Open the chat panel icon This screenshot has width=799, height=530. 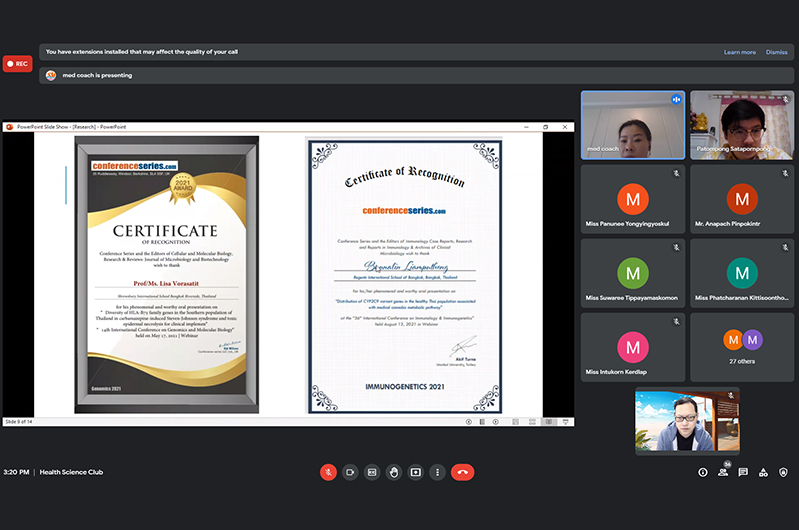pyautogui.click(x=743, y=472)
